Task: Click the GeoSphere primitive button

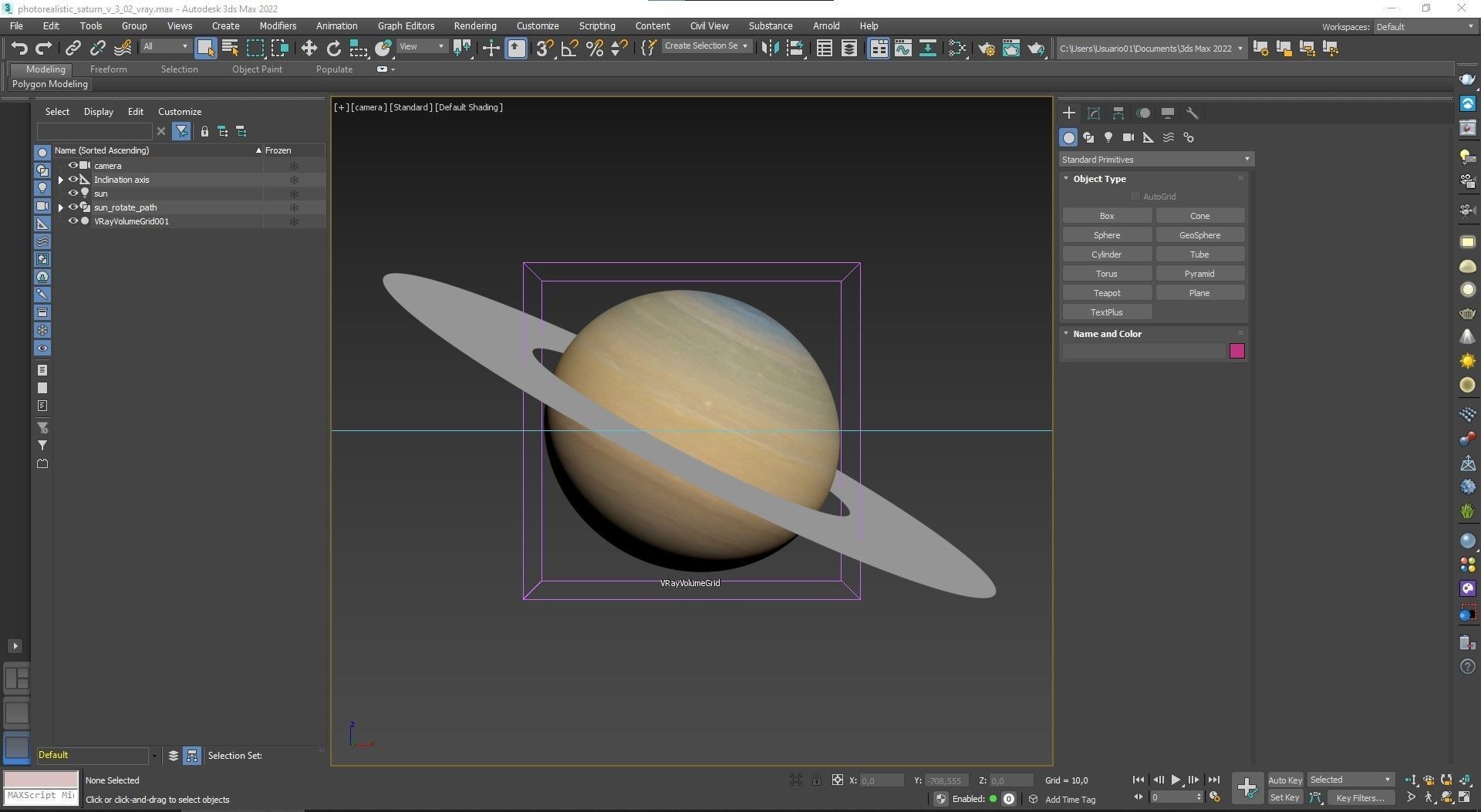Action: pos(1200,235)
